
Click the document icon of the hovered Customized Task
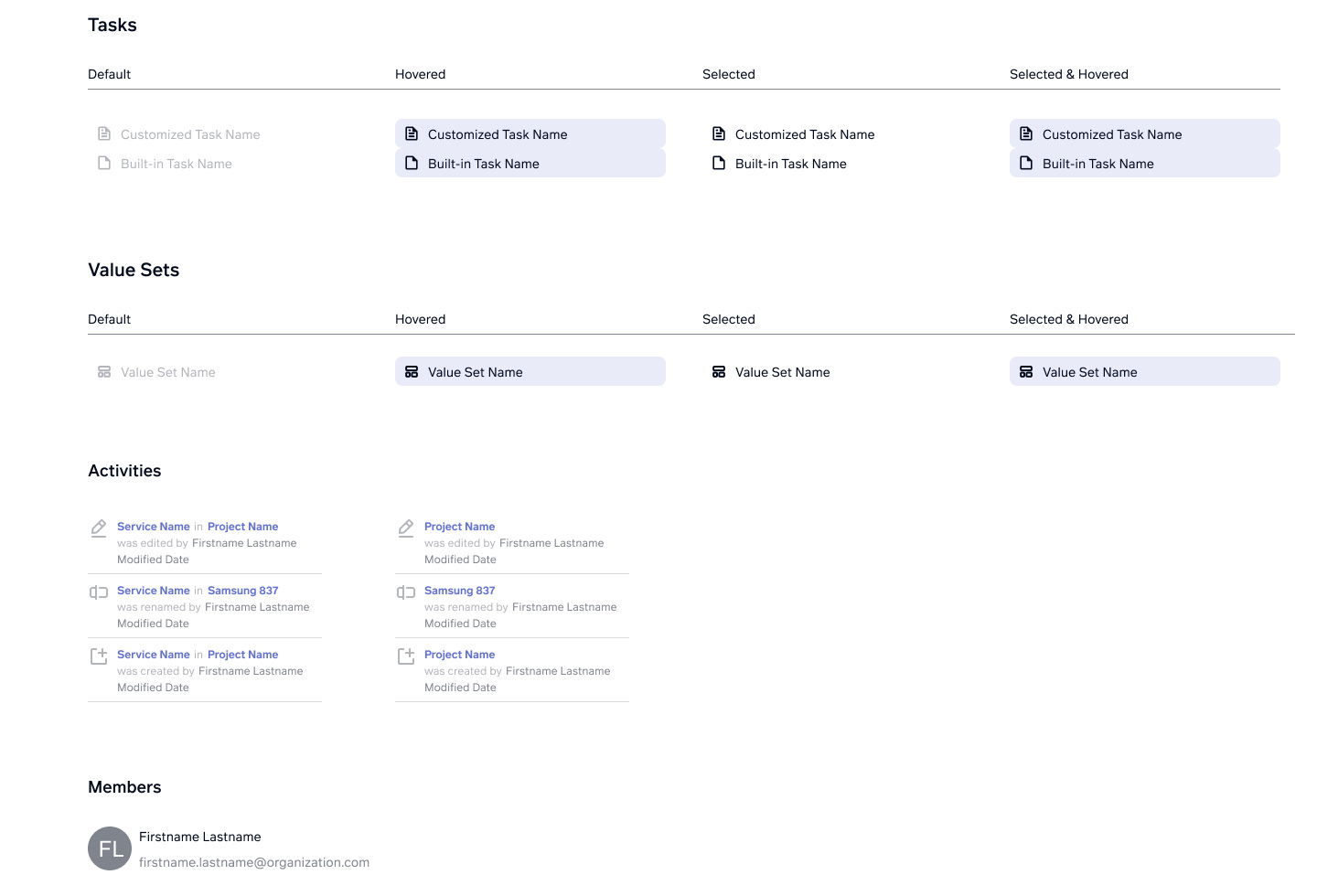pyautogui.click(x=412, y=133)
